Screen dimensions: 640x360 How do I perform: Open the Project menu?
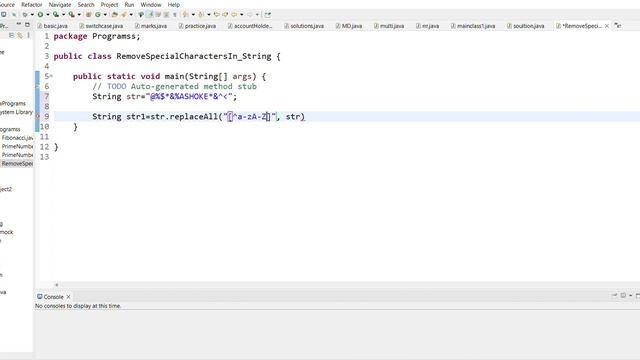109,4
